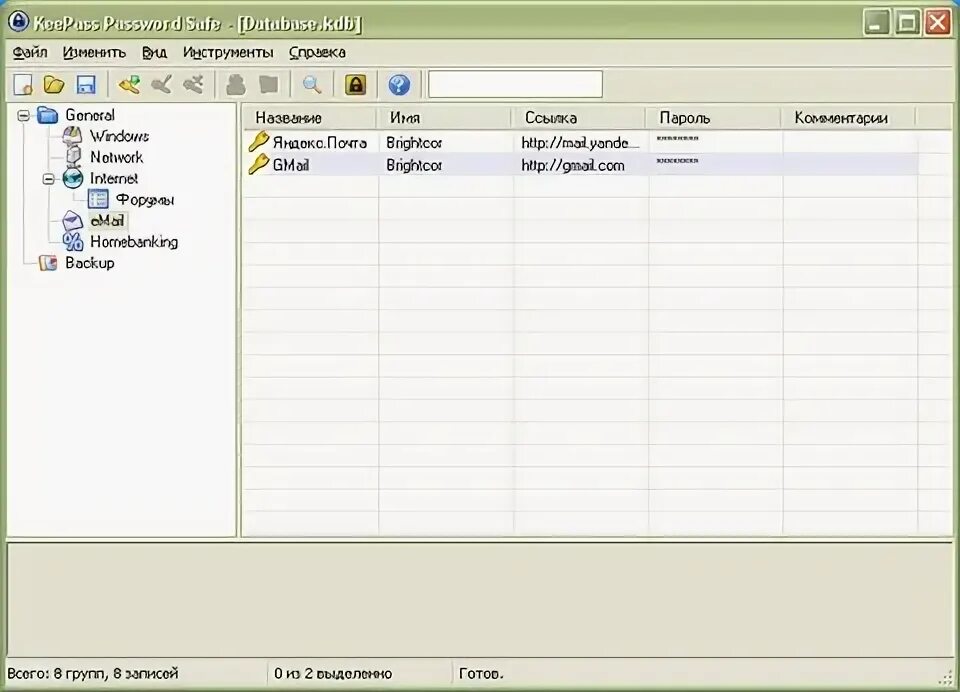Select the General group in tree
This screenshot has height=692, width=960.
(x=90, y=115)
